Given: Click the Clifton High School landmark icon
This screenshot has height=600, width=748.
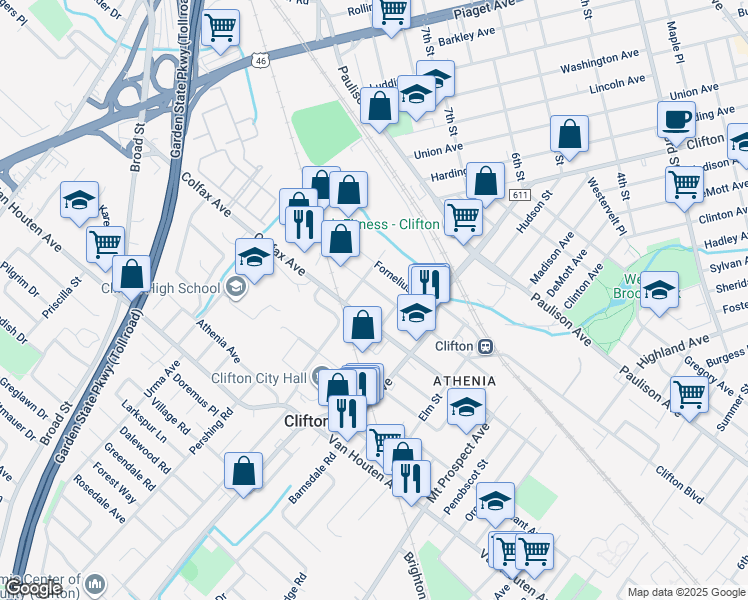Looking at the screenshot, I should 235,289.
